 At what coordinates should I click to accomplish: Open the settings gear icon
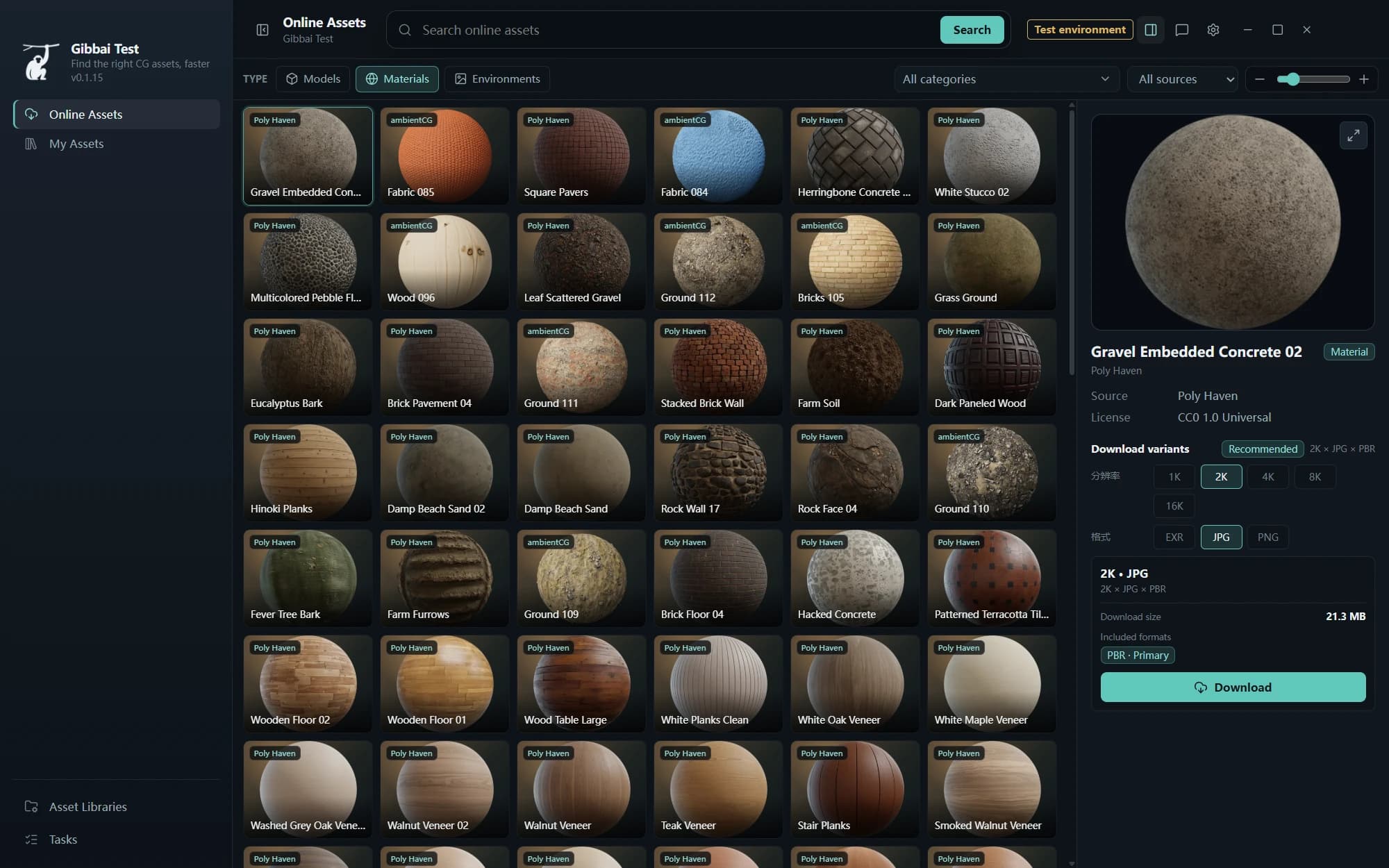pos(1213,30)
